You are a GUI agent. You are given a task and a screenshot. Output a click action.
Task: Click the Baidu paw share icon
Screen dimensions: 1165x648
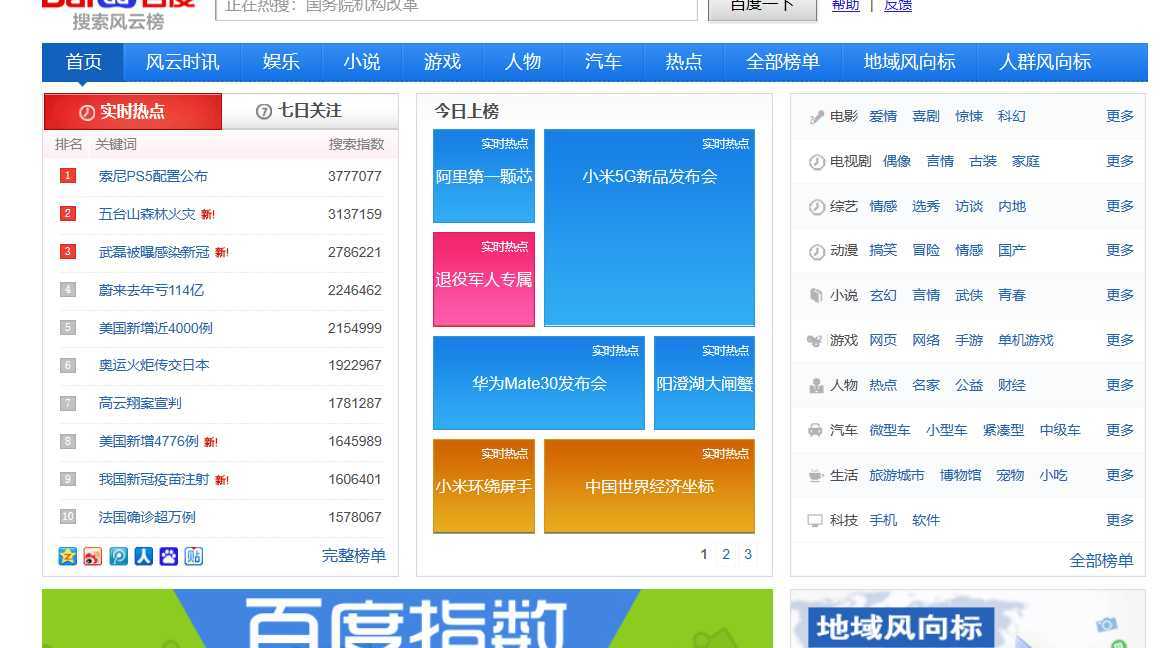169,556
